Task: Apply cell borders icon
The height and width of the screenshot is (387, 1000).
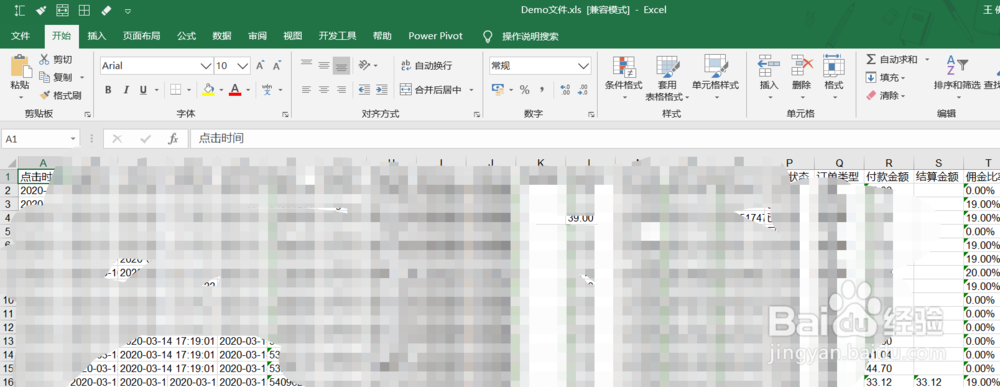Action: pos(175,90)
